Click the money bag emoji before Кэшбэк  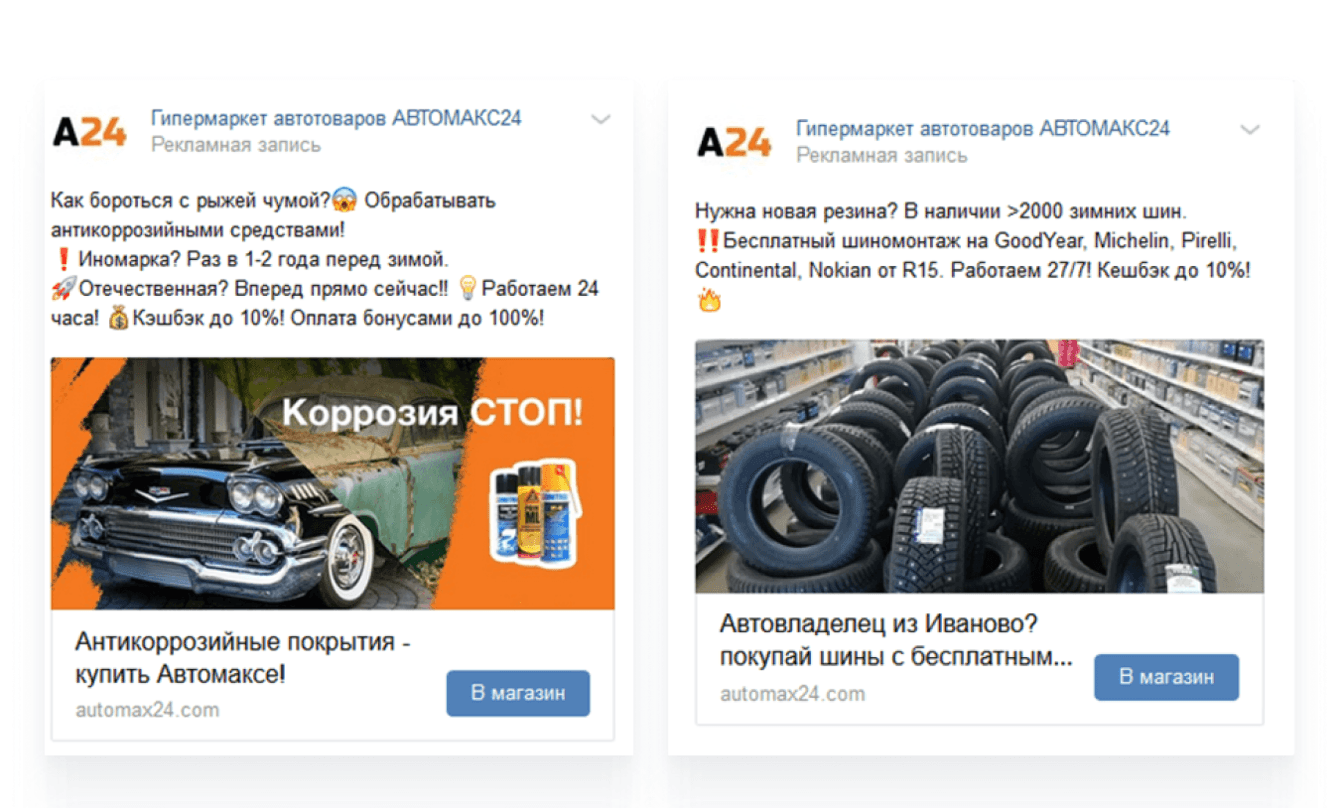[118, 320]
